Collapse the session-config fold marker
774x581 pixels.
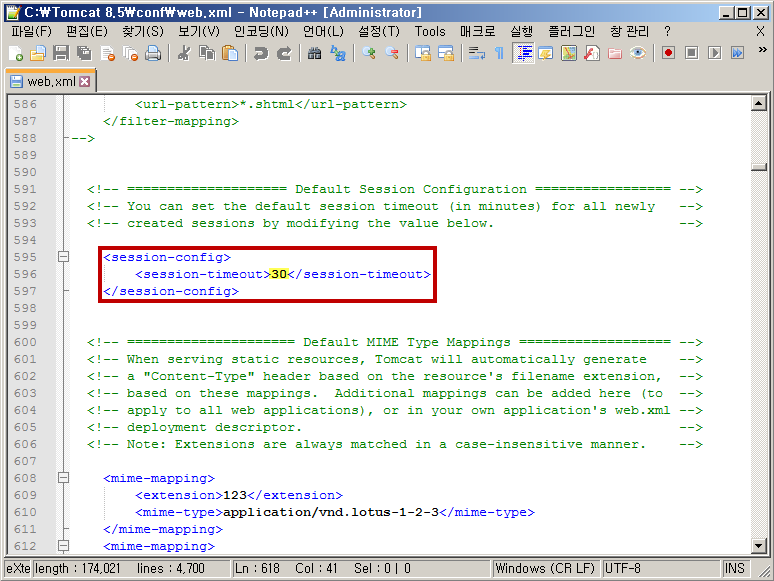point(64,257)
